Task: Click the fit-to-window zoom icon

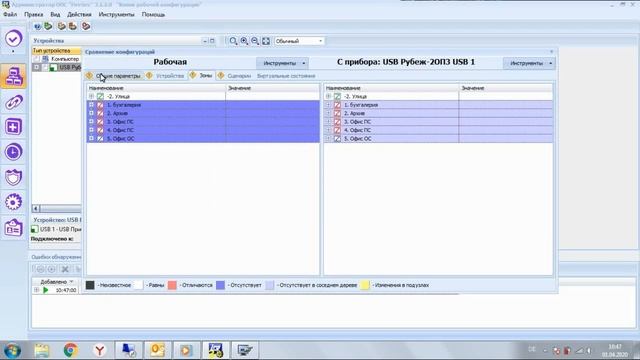Action: click(266, 41)
